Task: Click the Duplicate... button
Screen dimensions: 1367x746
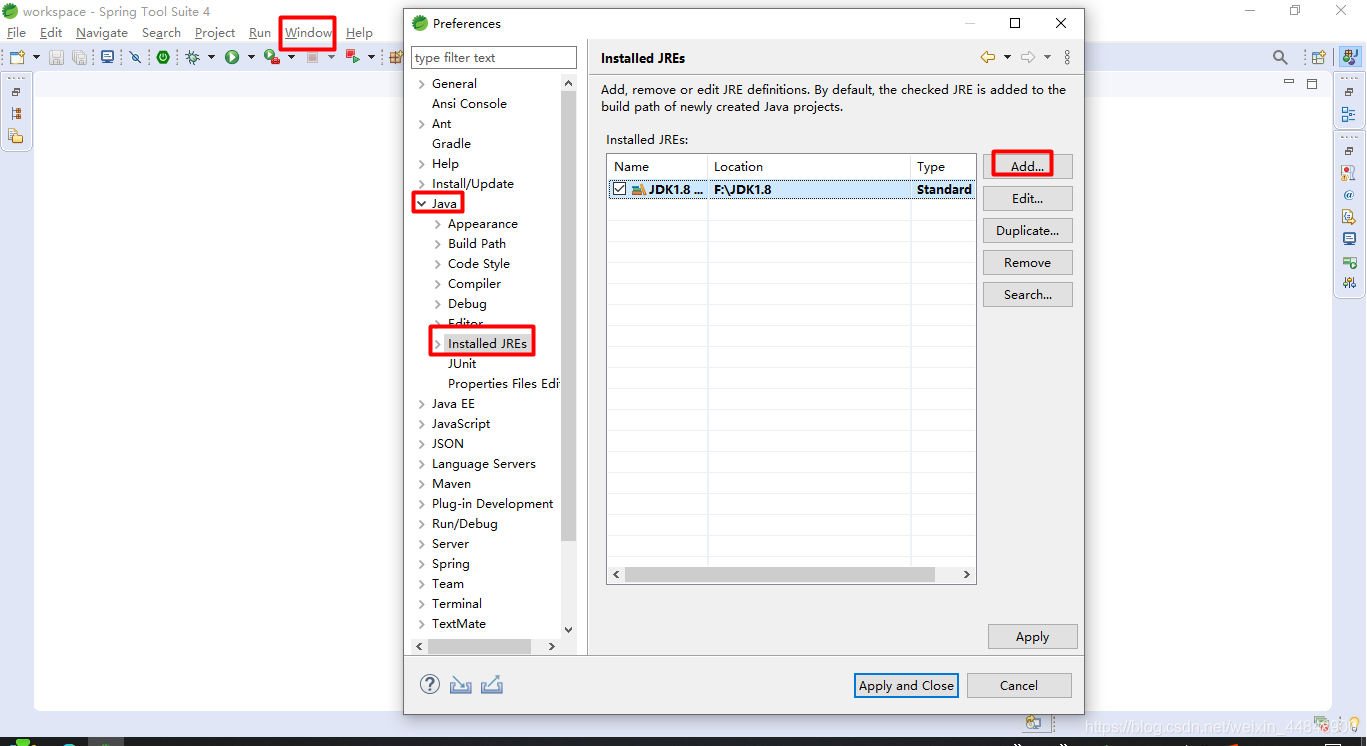Action: (x=1028, y=230)
